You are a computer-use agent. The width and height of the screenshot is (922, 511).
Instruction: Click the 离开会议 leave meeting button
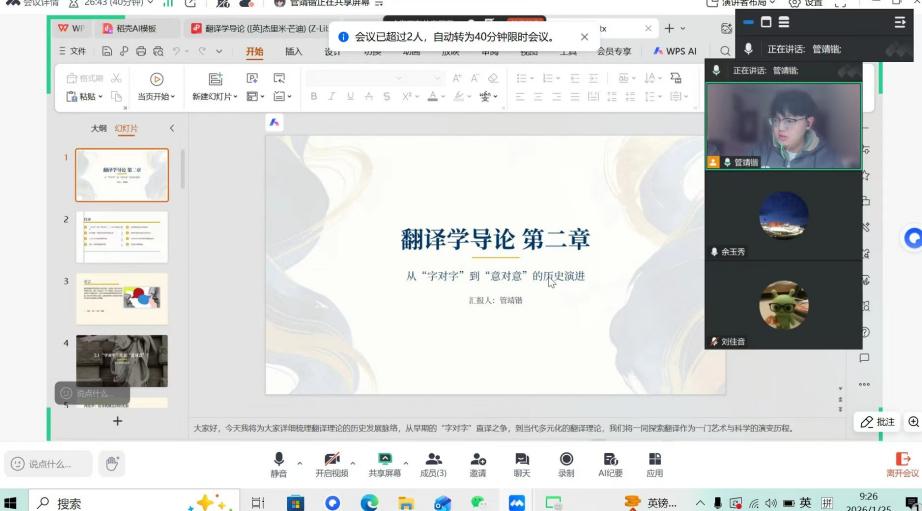click(902, 464)
